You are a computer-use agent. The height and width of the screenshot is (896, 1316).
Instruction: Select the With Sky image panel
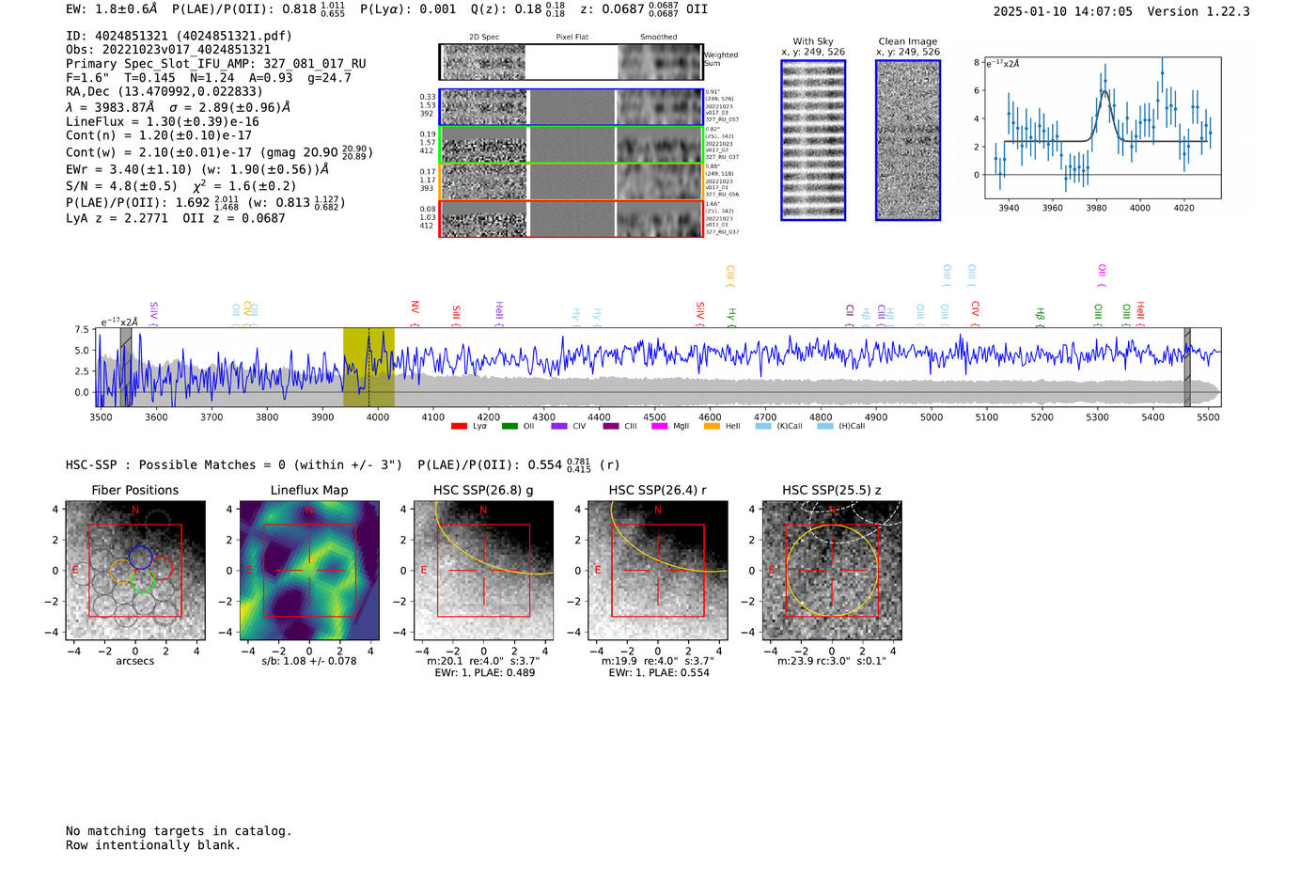pos(813,140)
